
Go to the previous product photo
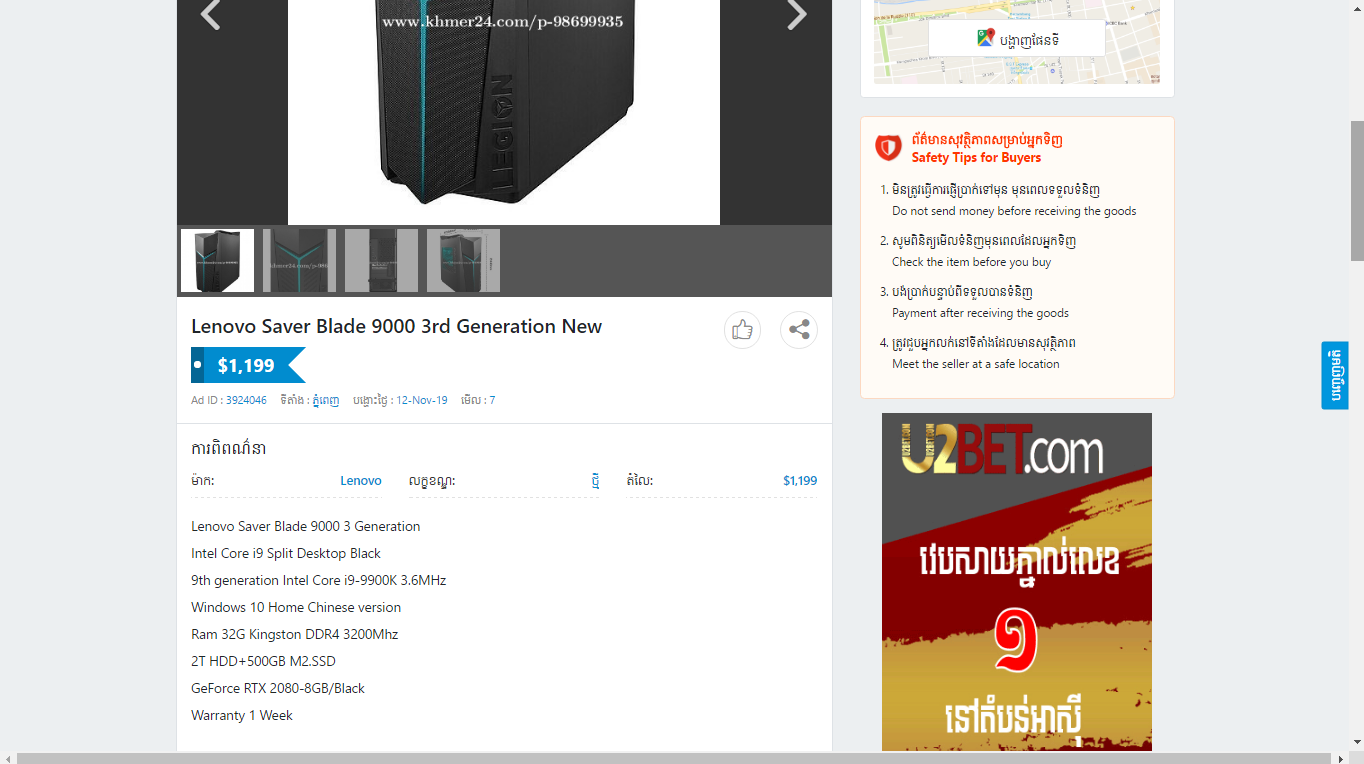[210, 15]
